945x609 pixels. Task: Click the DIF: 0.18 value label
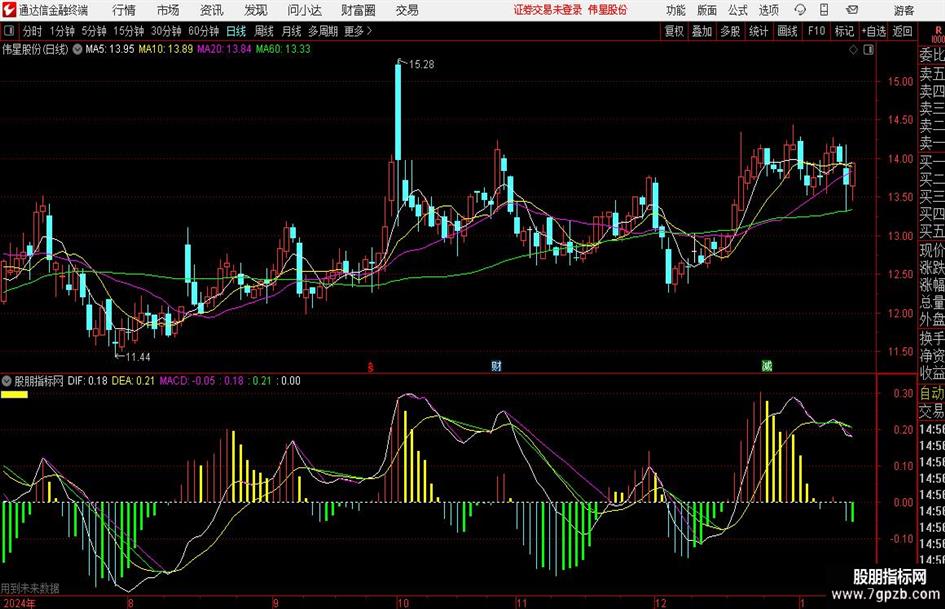[x=88, y=381]
